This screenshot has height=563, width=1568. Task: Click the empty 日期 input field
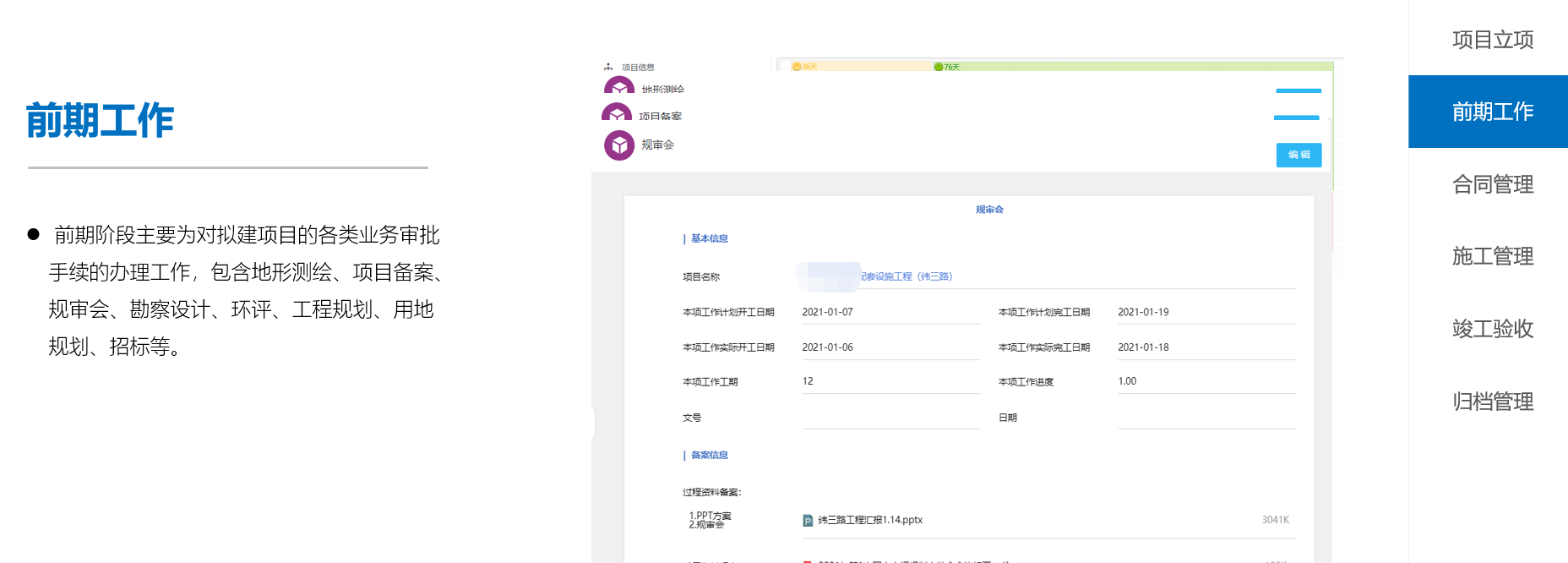[1206, 418]
